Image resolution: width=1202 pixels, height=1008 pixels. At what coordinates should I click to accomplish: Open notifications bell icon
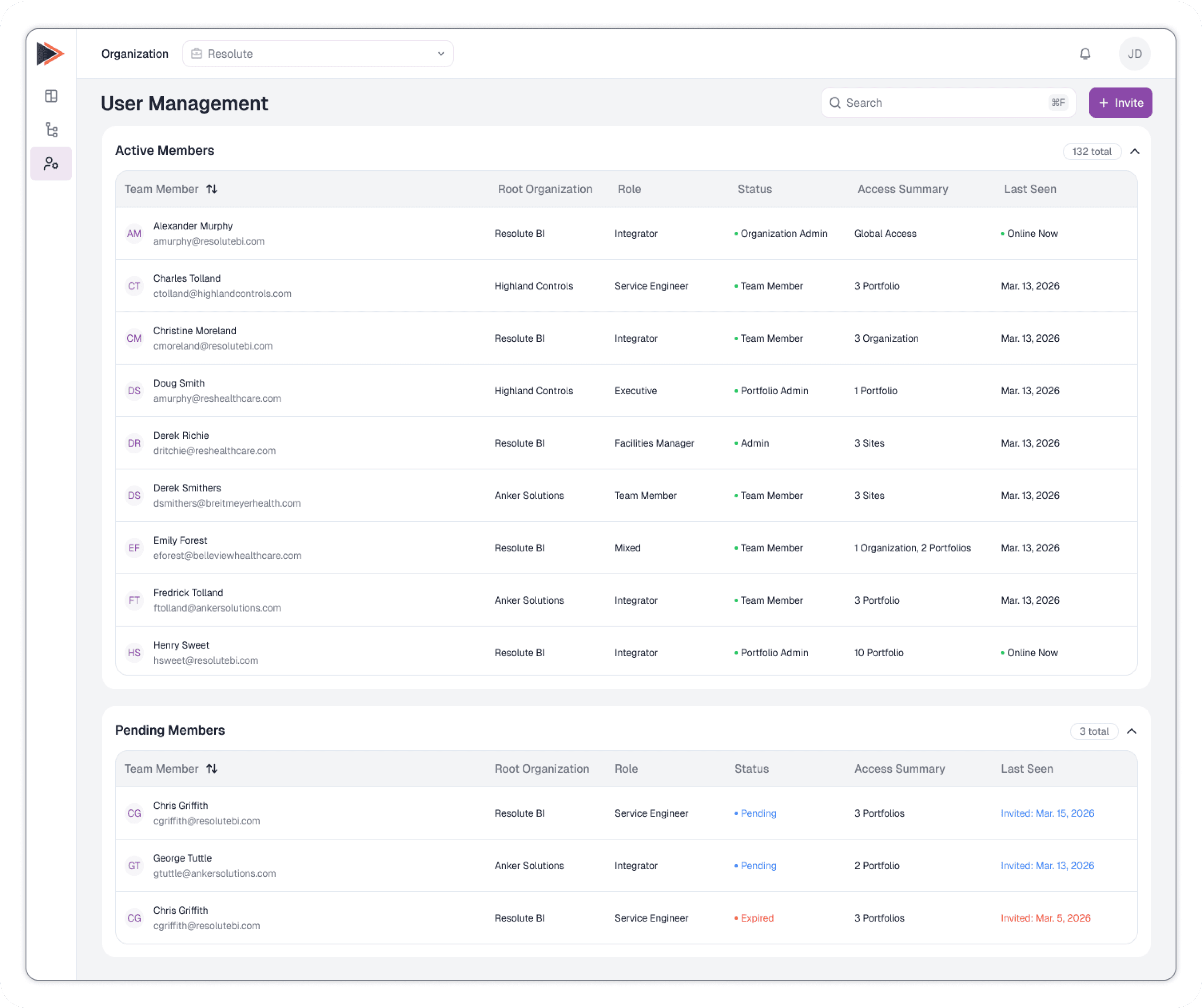(1085, 54)
